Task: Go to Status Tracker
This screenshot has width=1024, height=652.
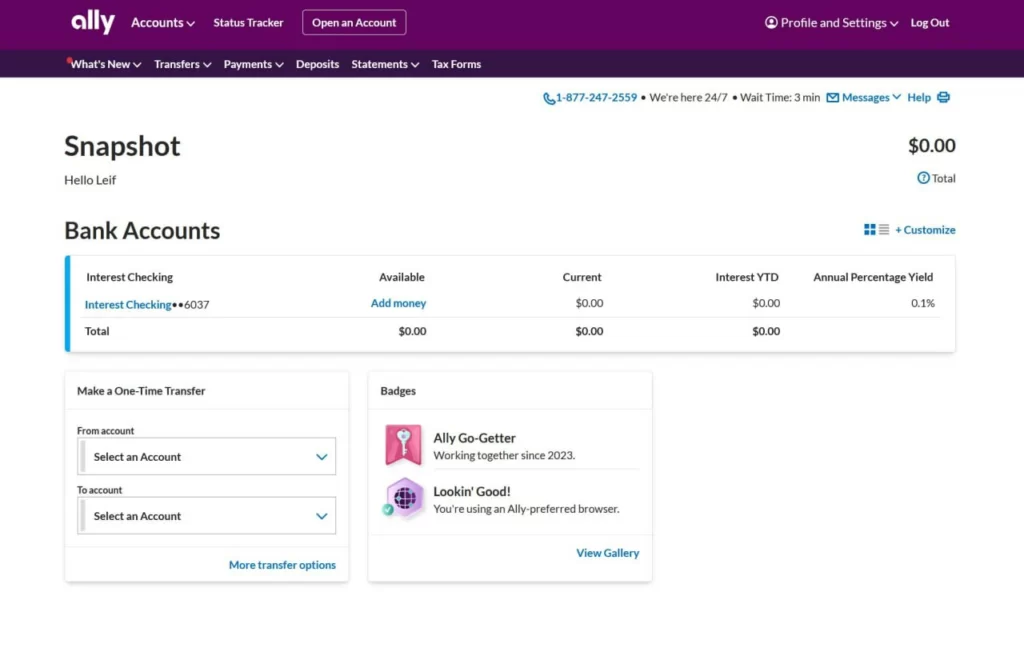Action: [248, 22]
